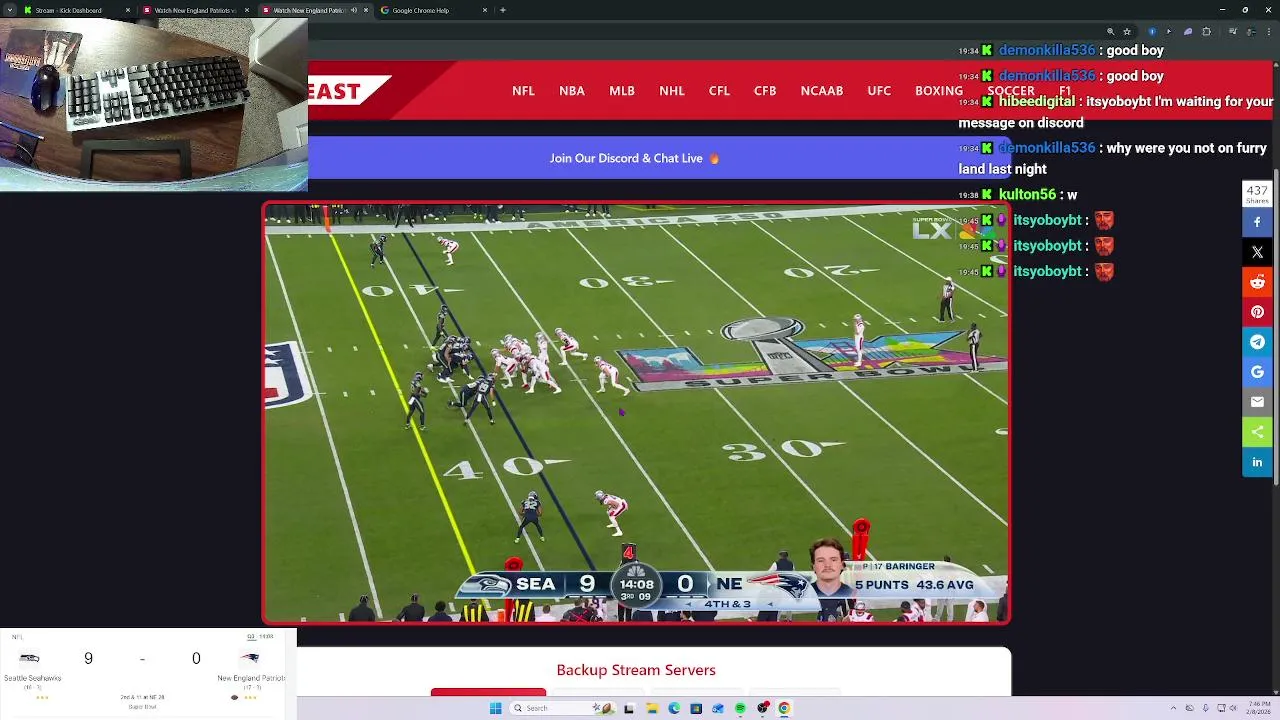1280x720 pixels.
Task: Share the stream on Reddit
Action: coord(1257,282)
